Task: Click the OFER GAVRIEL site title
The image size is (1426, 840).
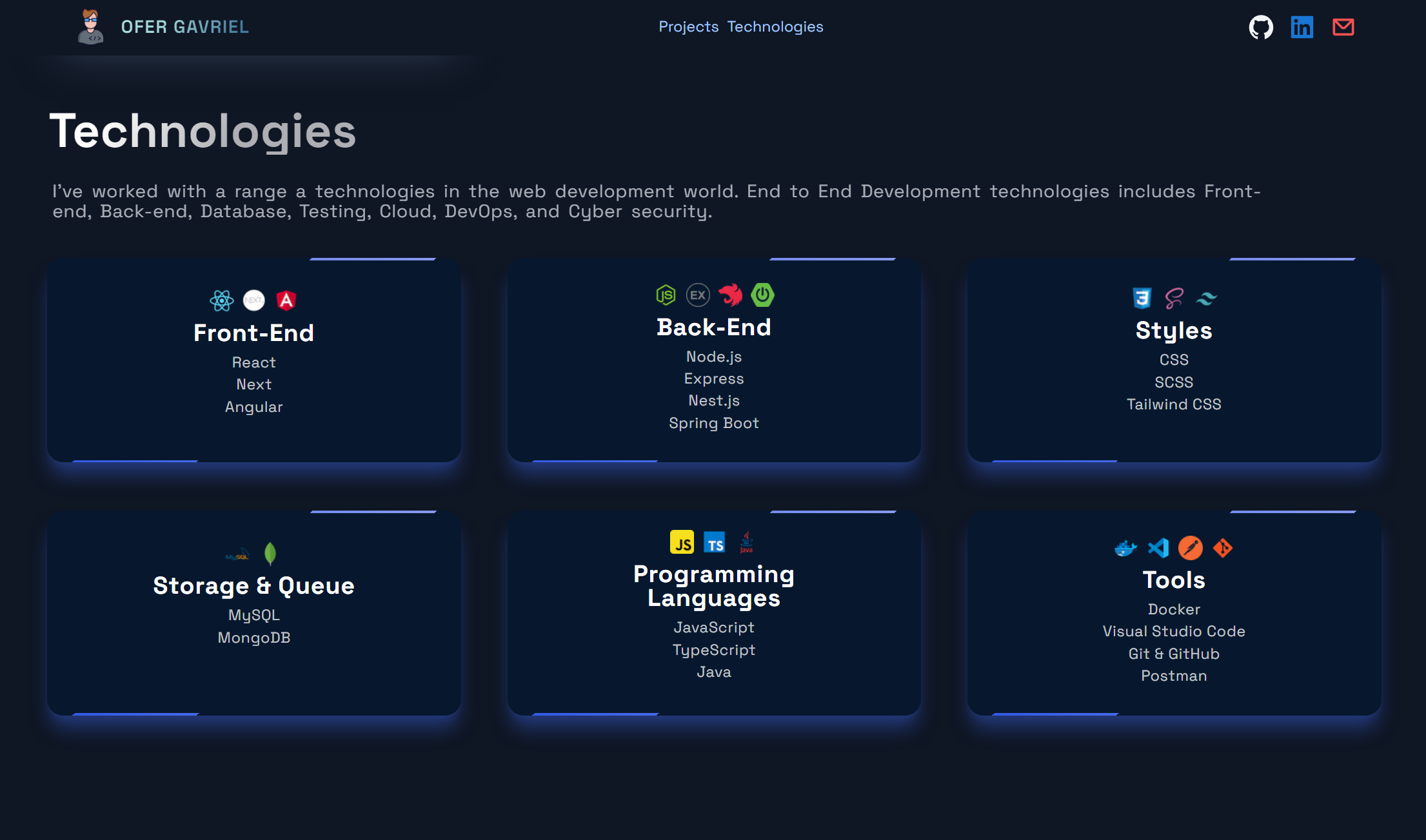Action: (184, 27)
